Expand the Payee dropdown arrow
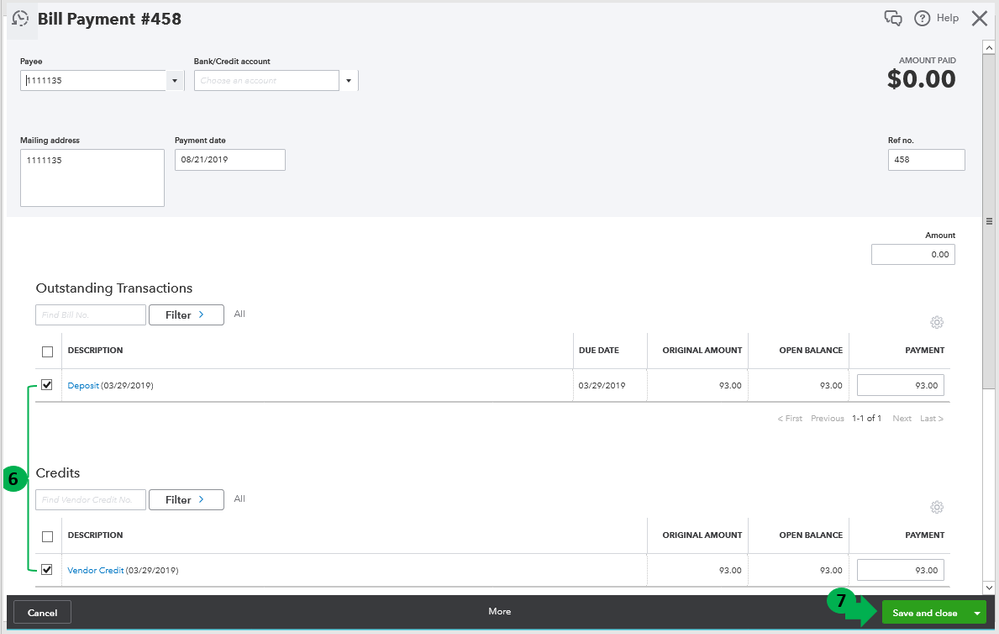The height and width of the screenshot is (634, 999). click(x=176, y=81)
